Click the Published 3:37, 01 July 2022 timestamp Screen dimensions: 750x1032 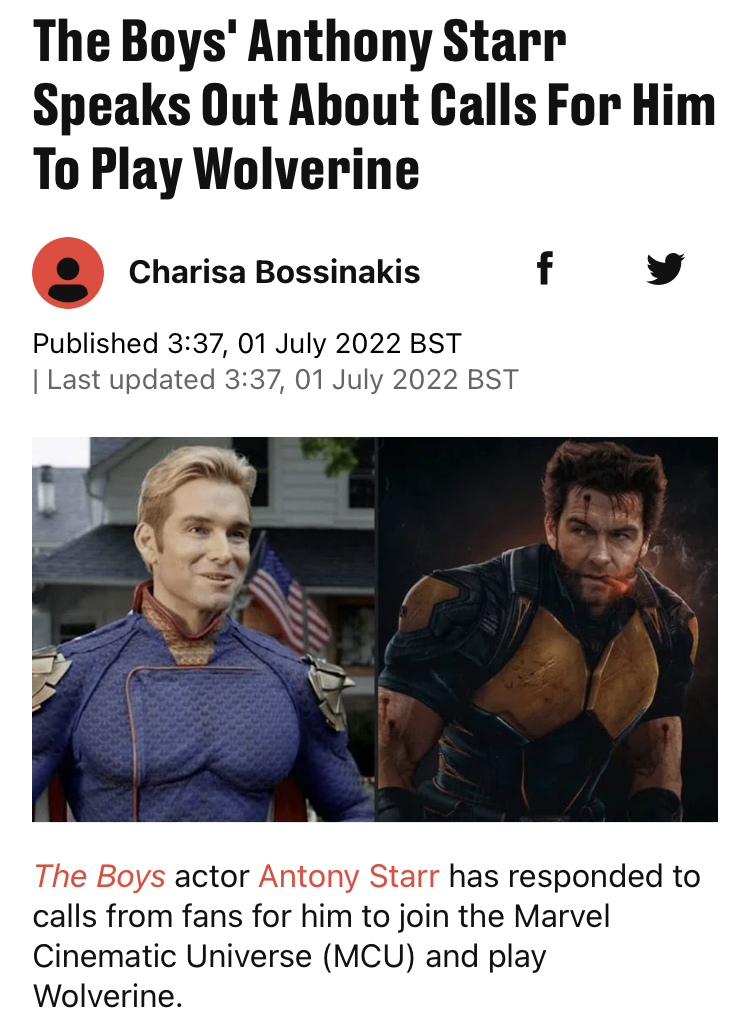(x=247, y=344)
